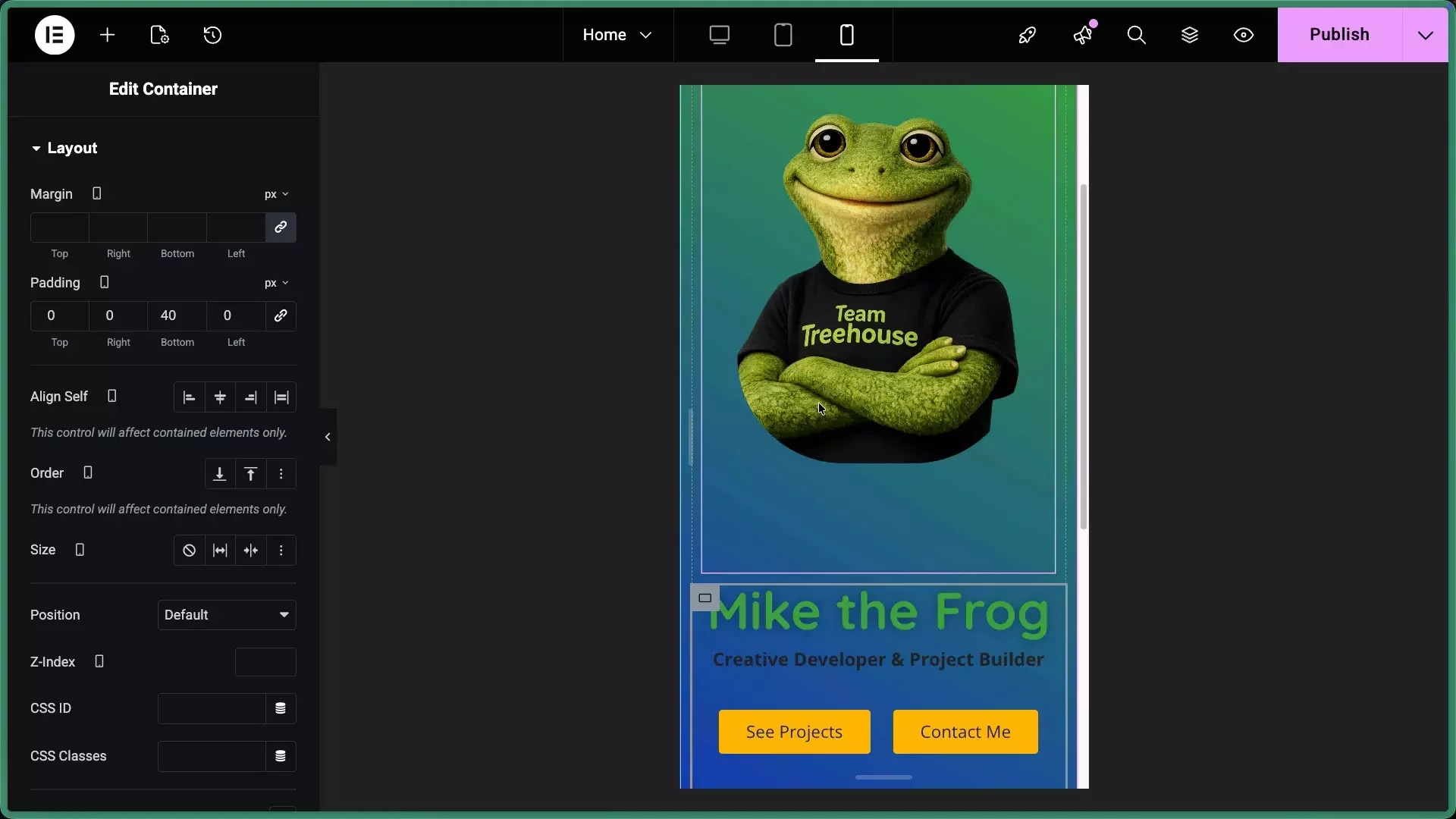
Task: Switch to tablet view mode
Action: [783, 35]
